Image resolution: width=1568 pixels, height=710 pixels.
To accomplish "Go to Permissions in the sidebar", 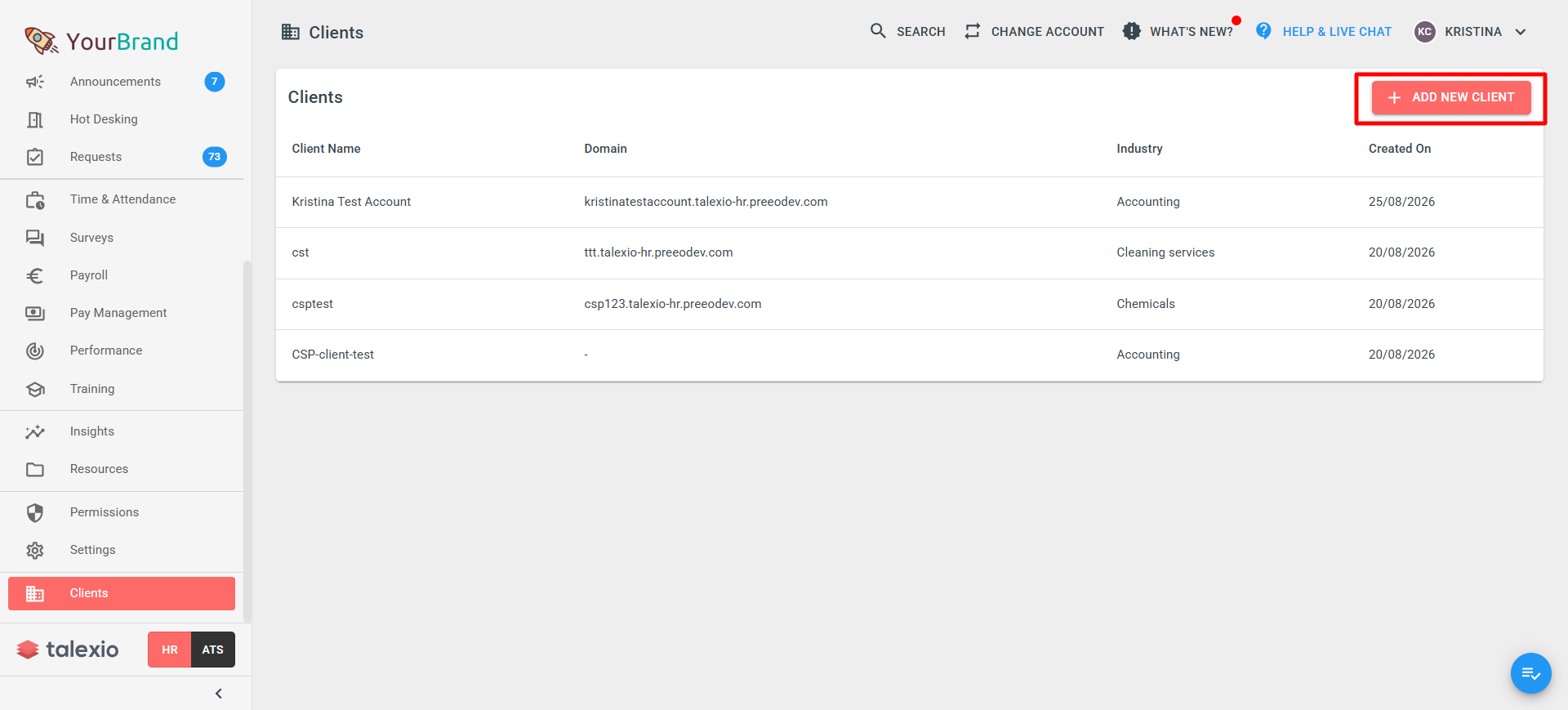I will click(122, 512).
